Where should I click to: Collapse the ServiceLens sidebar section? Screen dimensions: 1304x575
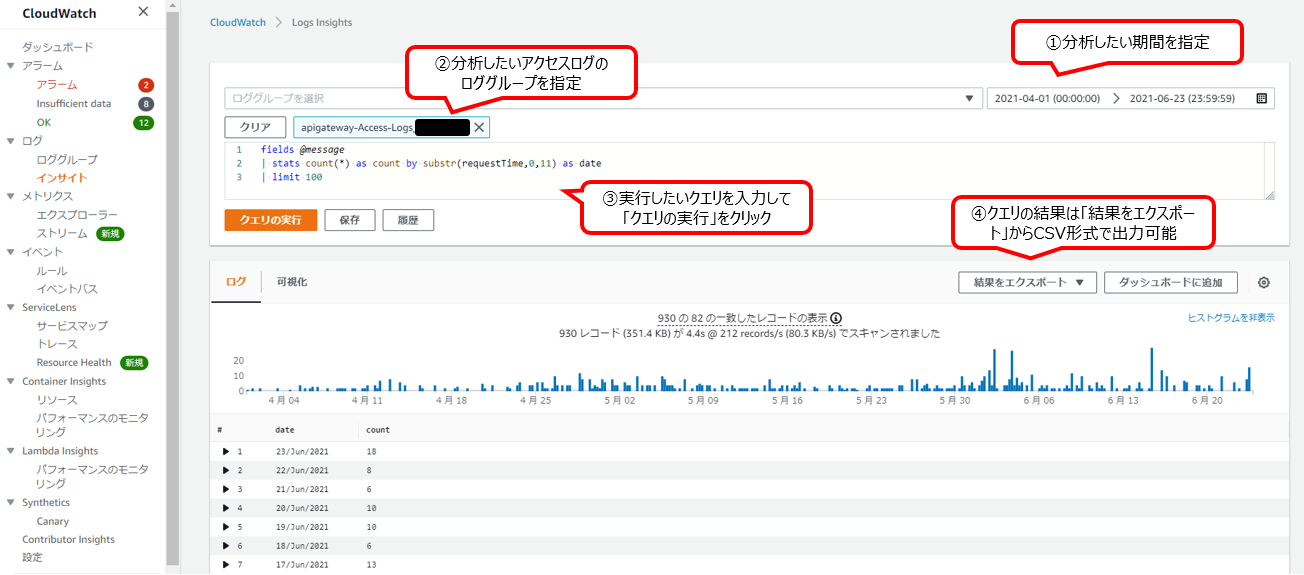11,308
